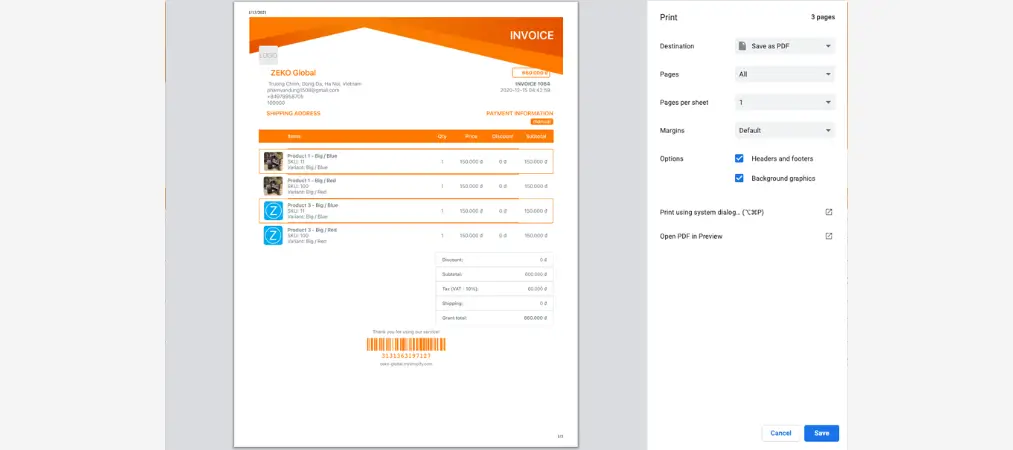Click the Z icon for Product 3 - Big / Red
The height and width of the screenshot is (450, 1013).
[273, 235]
